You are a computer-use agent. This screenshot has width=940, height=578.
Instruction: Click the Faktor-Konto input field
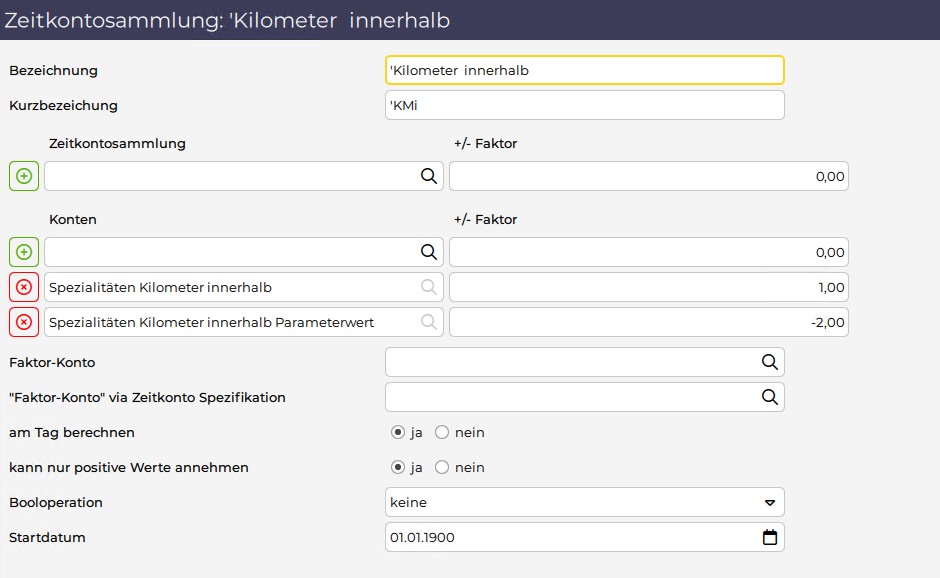pos(585,362)
